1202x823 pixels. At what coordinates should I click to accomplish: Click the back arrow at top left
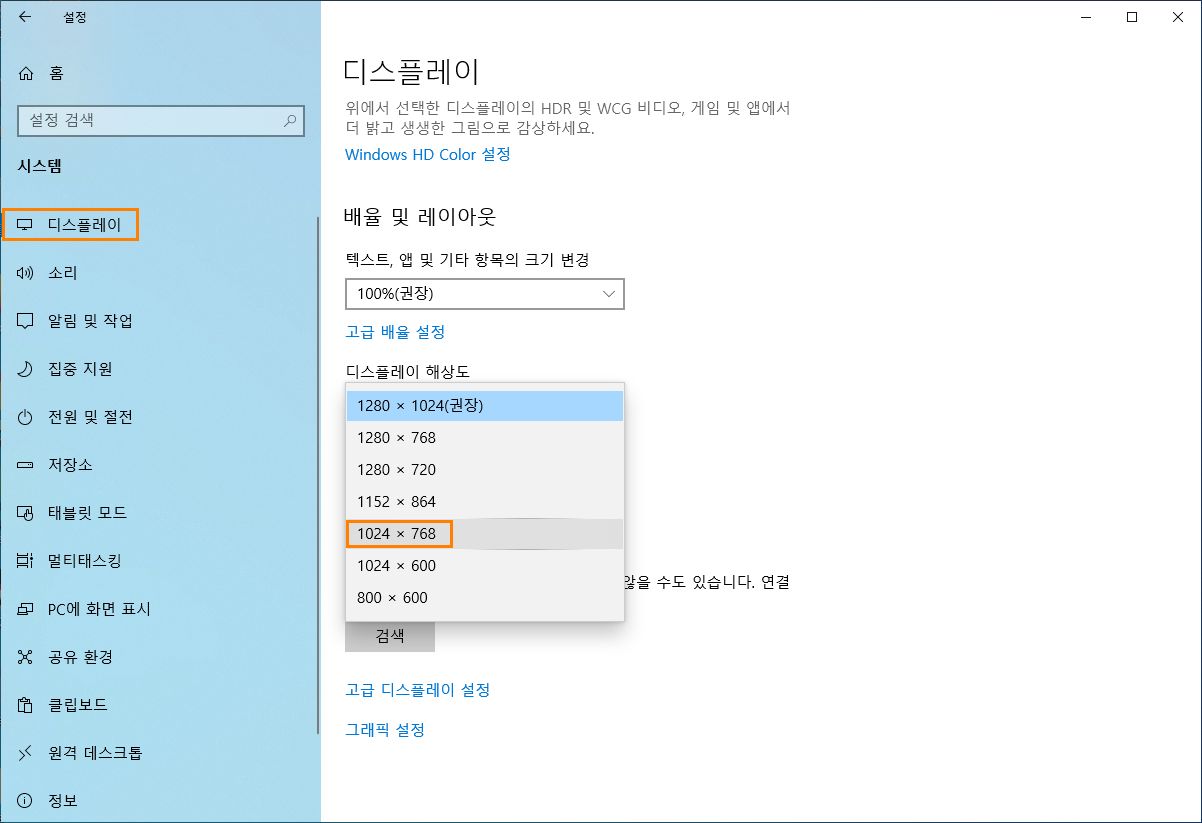click(23, 17)
